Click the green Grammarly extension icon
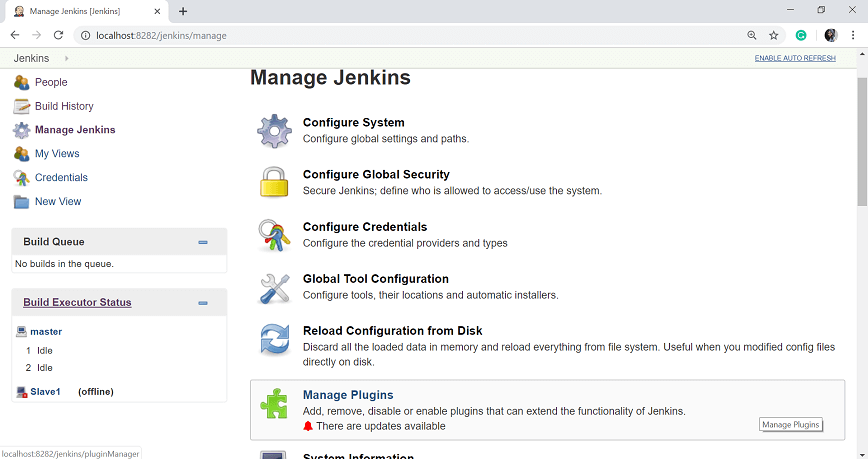 pyautogui.click(x=801, y=35)
